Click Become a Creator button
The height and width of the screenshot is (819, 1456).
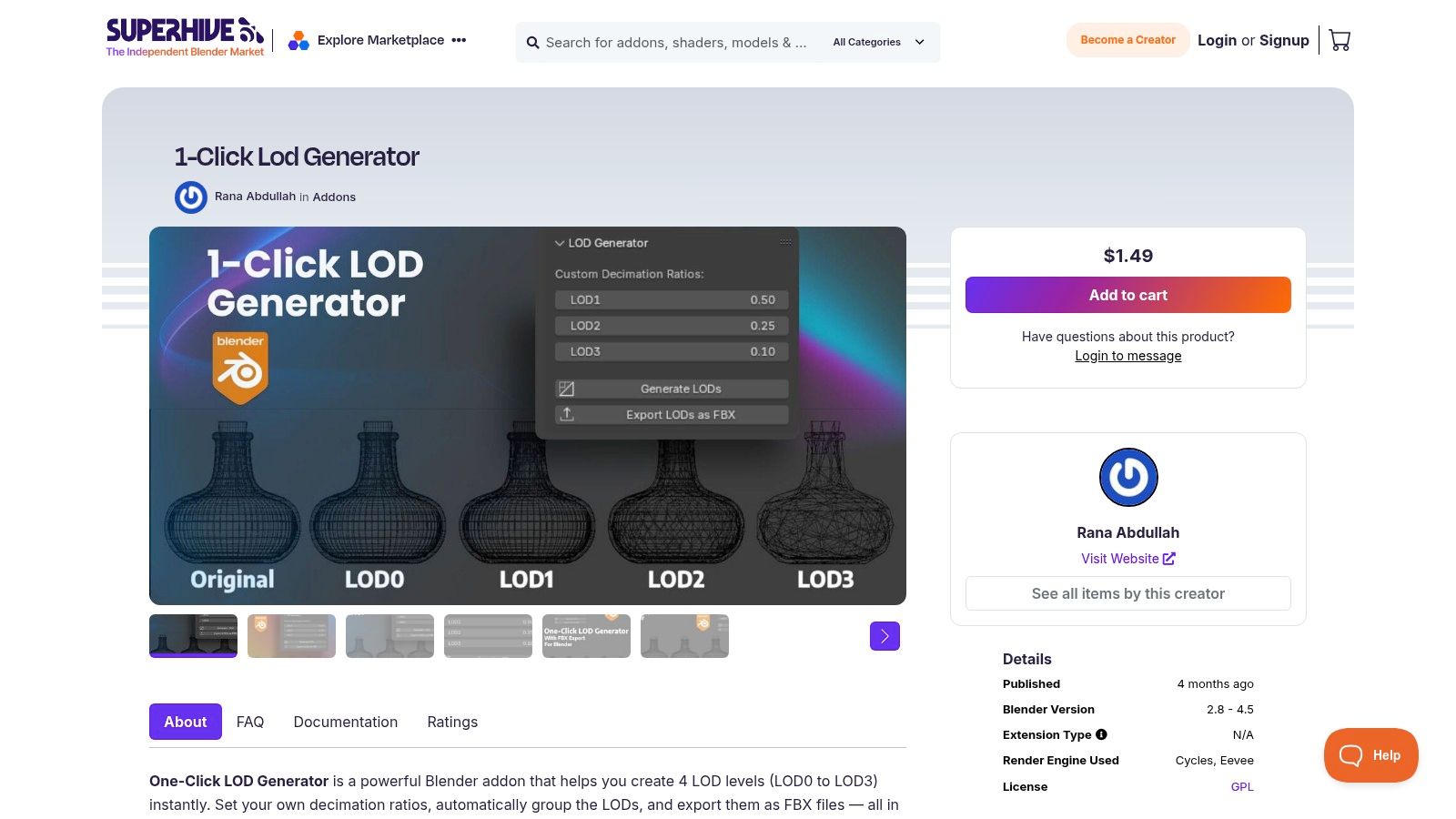(1127, 40)
